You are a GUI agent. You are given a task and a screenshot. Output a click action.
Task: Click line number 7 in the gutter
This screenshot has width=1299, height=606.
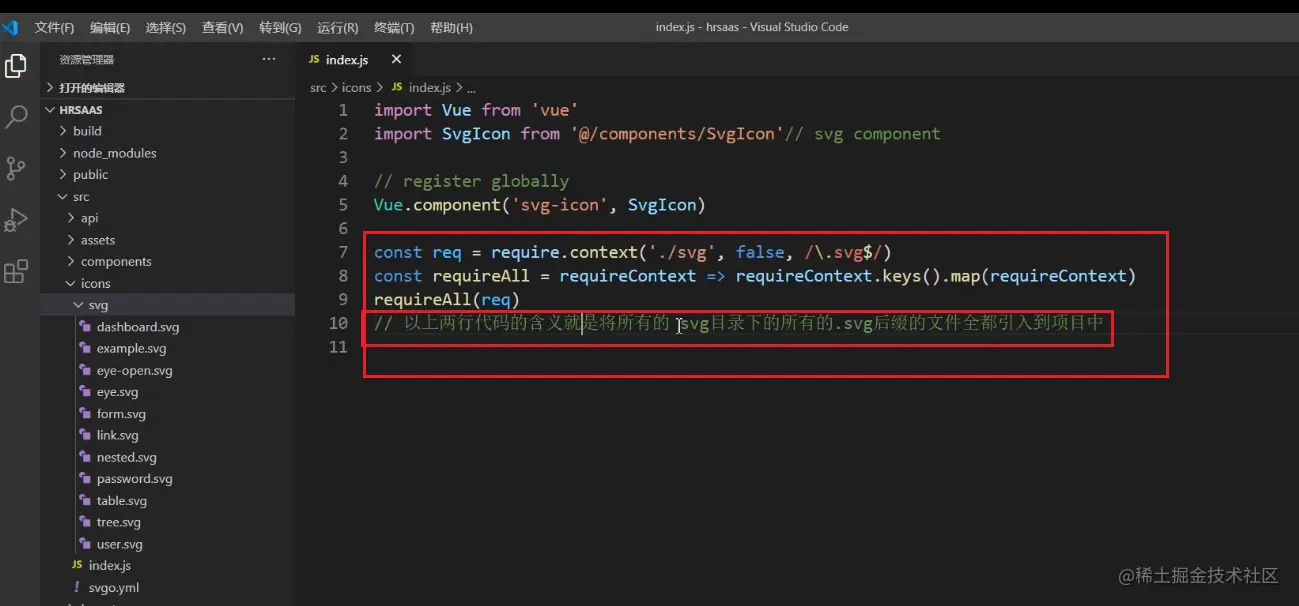click(343, 252)
